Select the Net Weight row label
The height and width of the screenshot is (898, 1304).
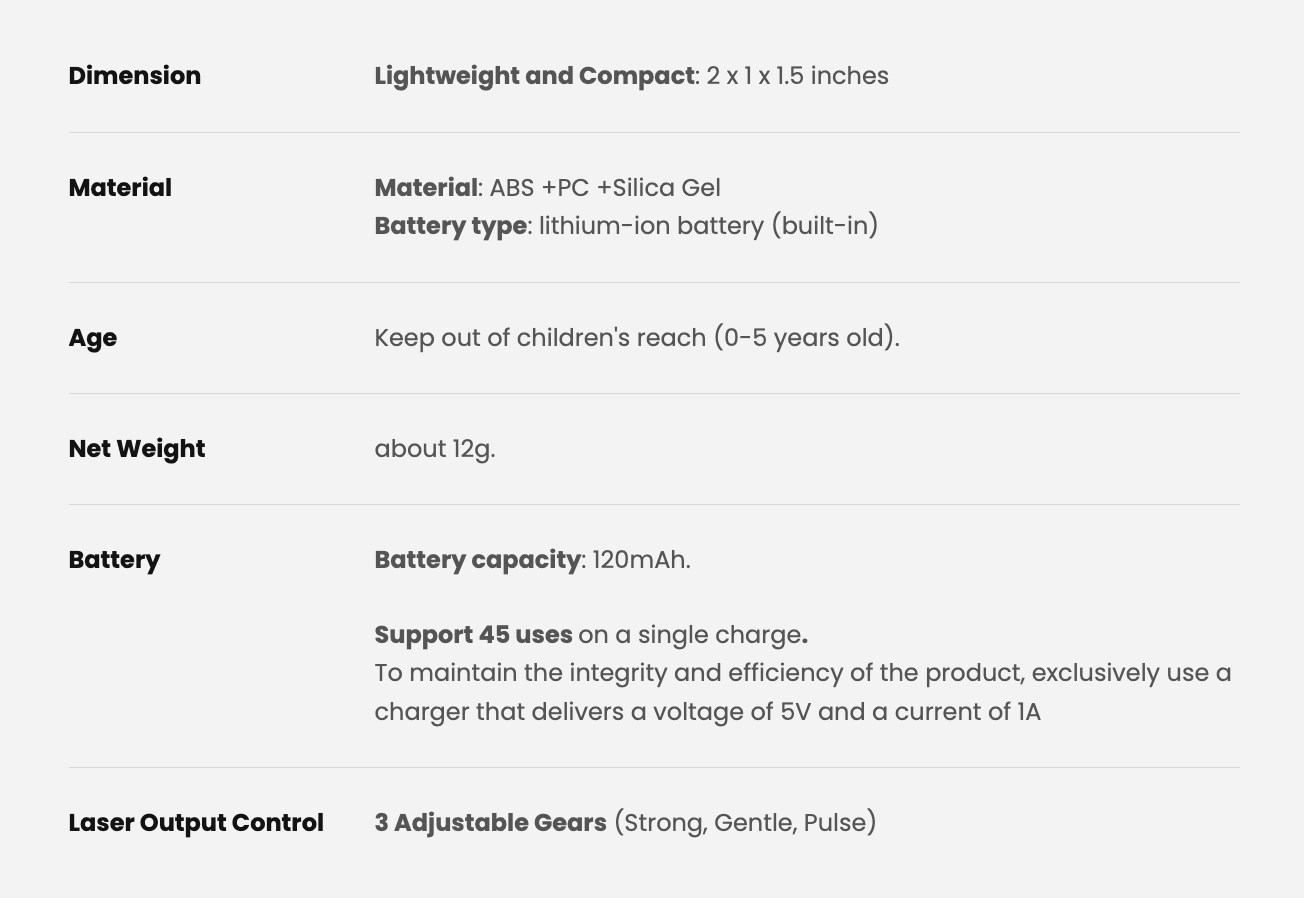137,449
